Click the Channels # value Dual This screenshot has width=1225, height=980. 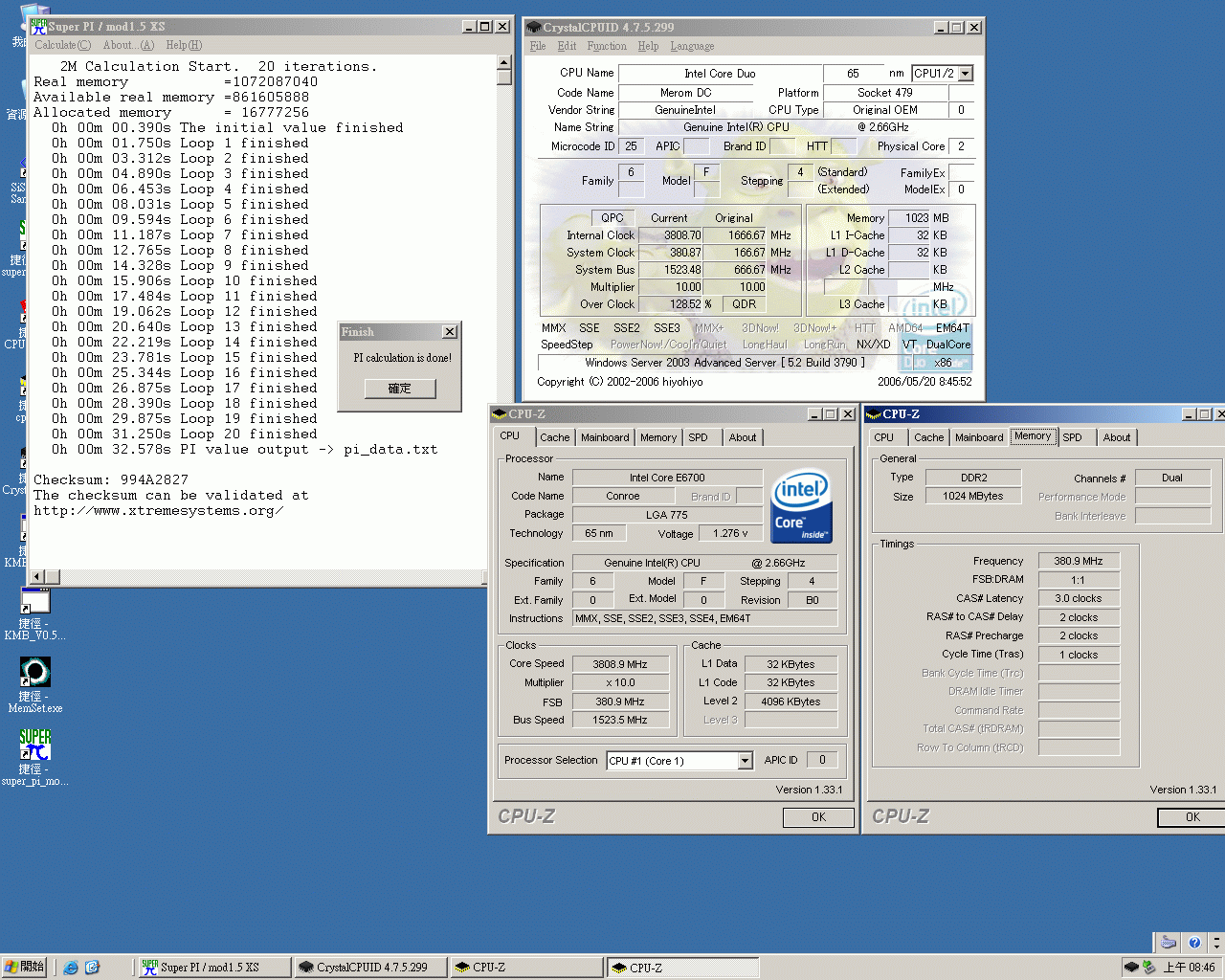pos(1172,478)
